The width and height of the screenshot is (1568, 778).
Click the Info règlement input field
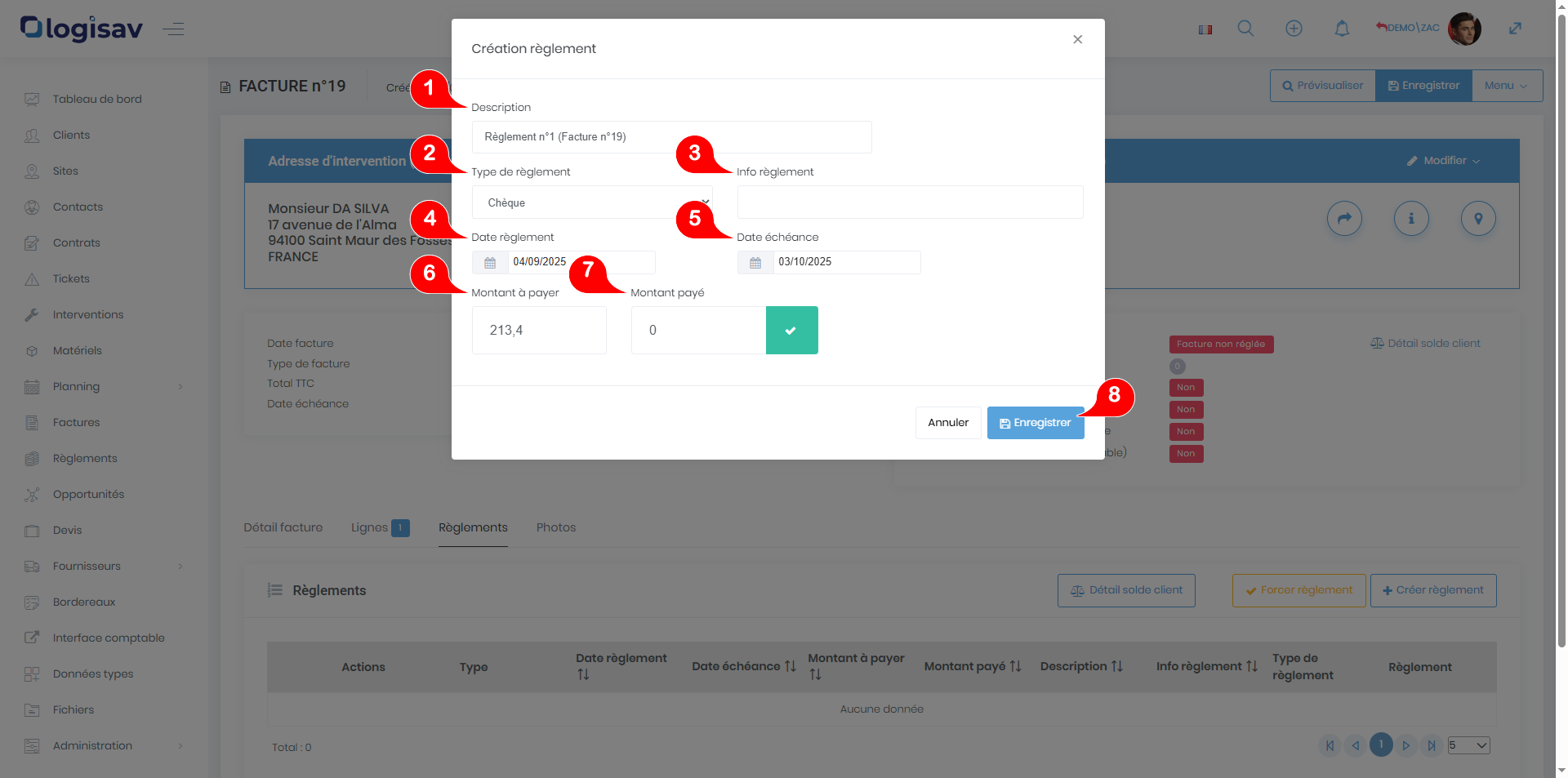point(909,202)
